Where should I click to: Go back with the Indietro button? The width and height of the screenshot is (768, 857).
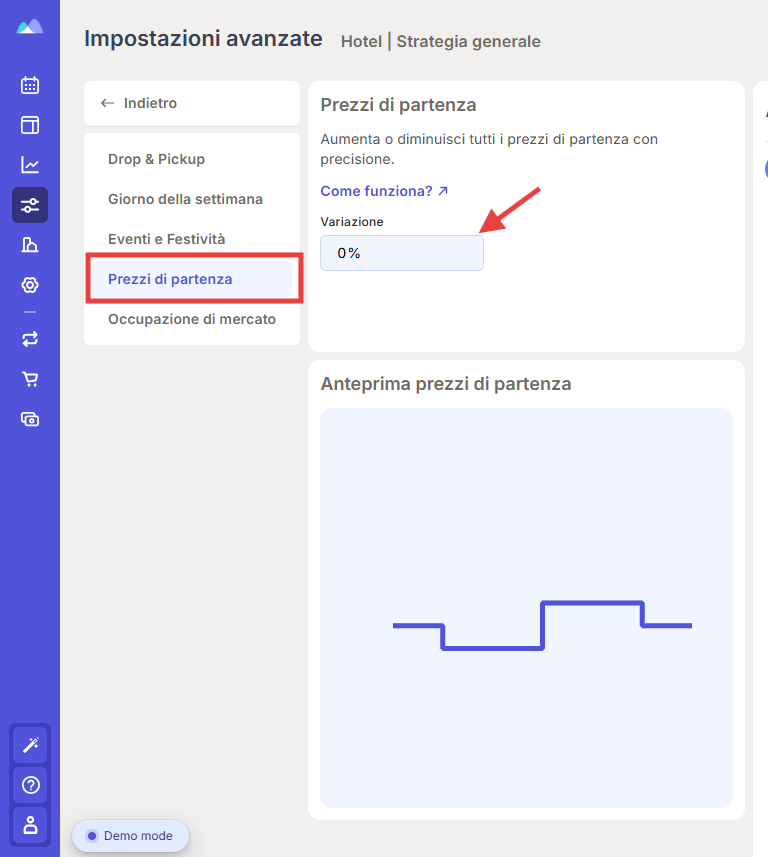click(192, 103)
